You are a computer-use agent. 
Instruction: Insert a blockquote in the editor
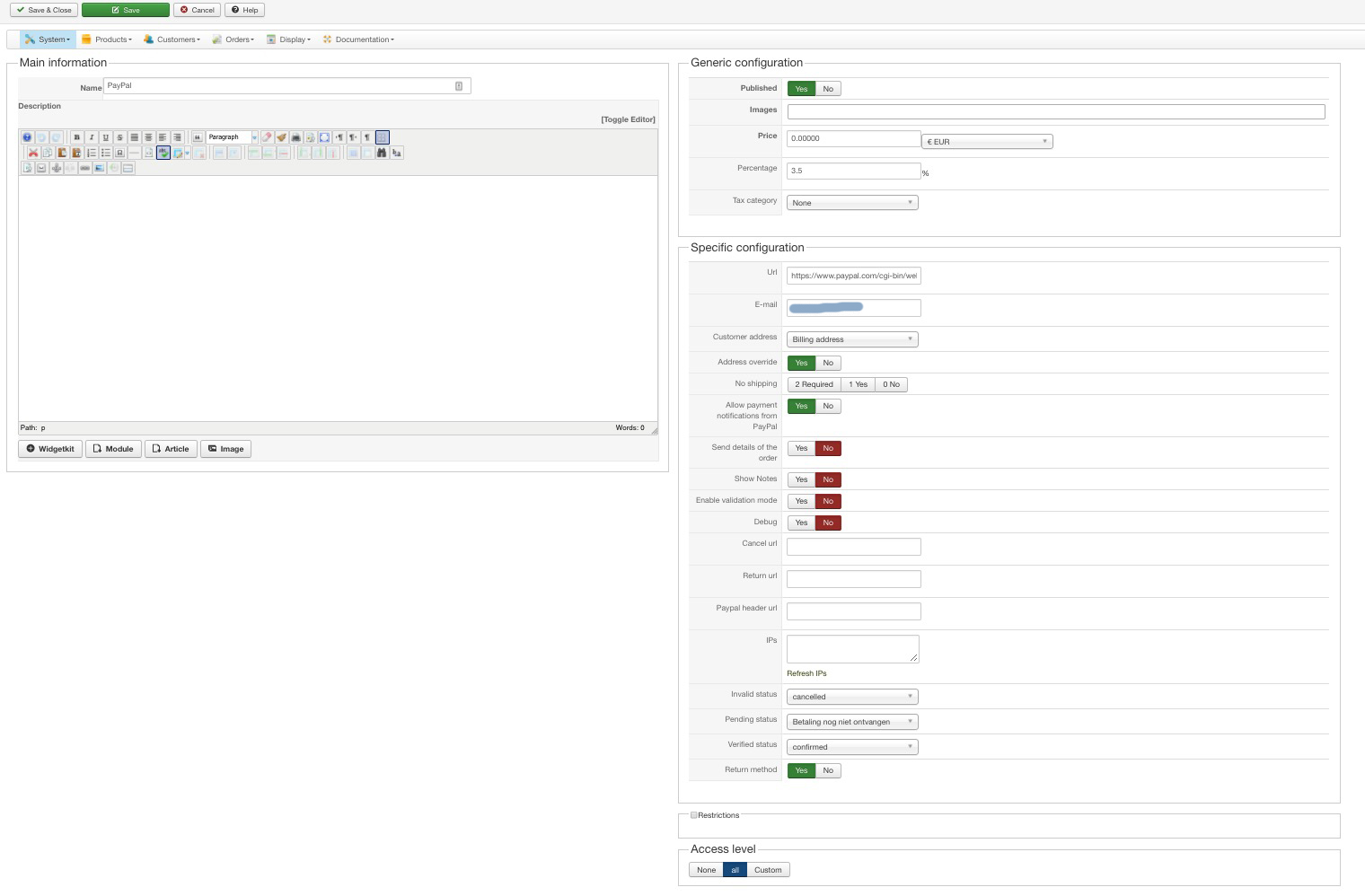[x=198, y=137]
